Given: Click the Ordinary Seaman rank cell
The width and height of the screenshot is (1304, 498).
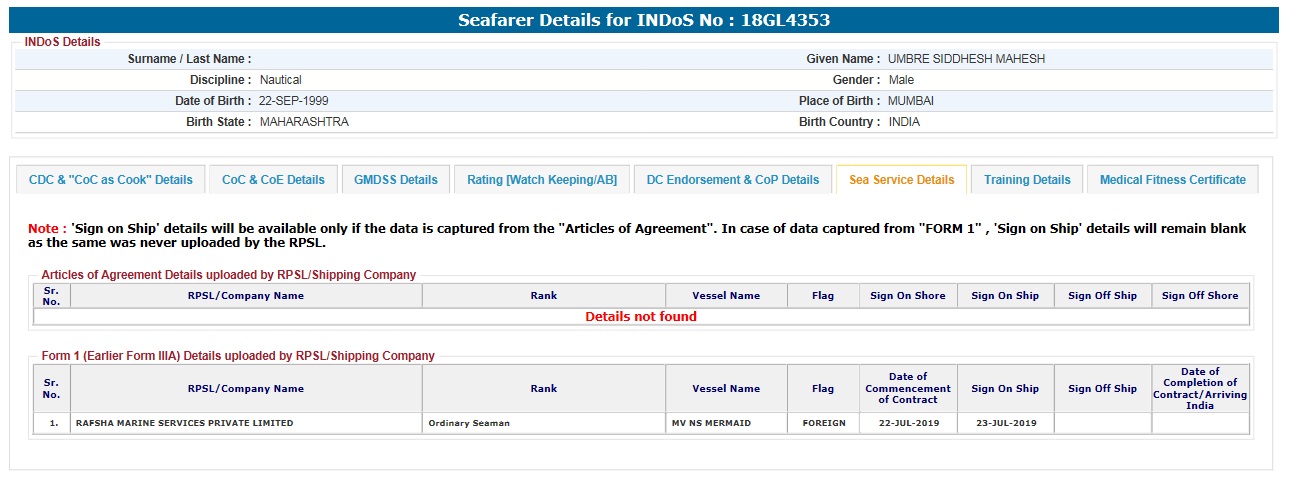Looking at the screenshot, I should 469,423.
